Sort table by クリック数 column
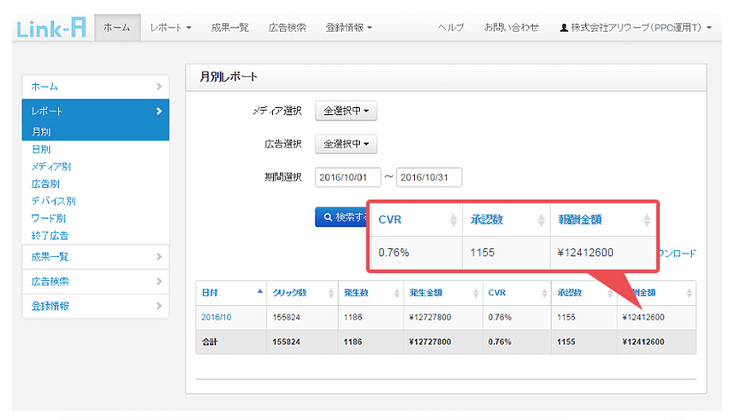This screenshot has width=734, height=420. point(302,293)
